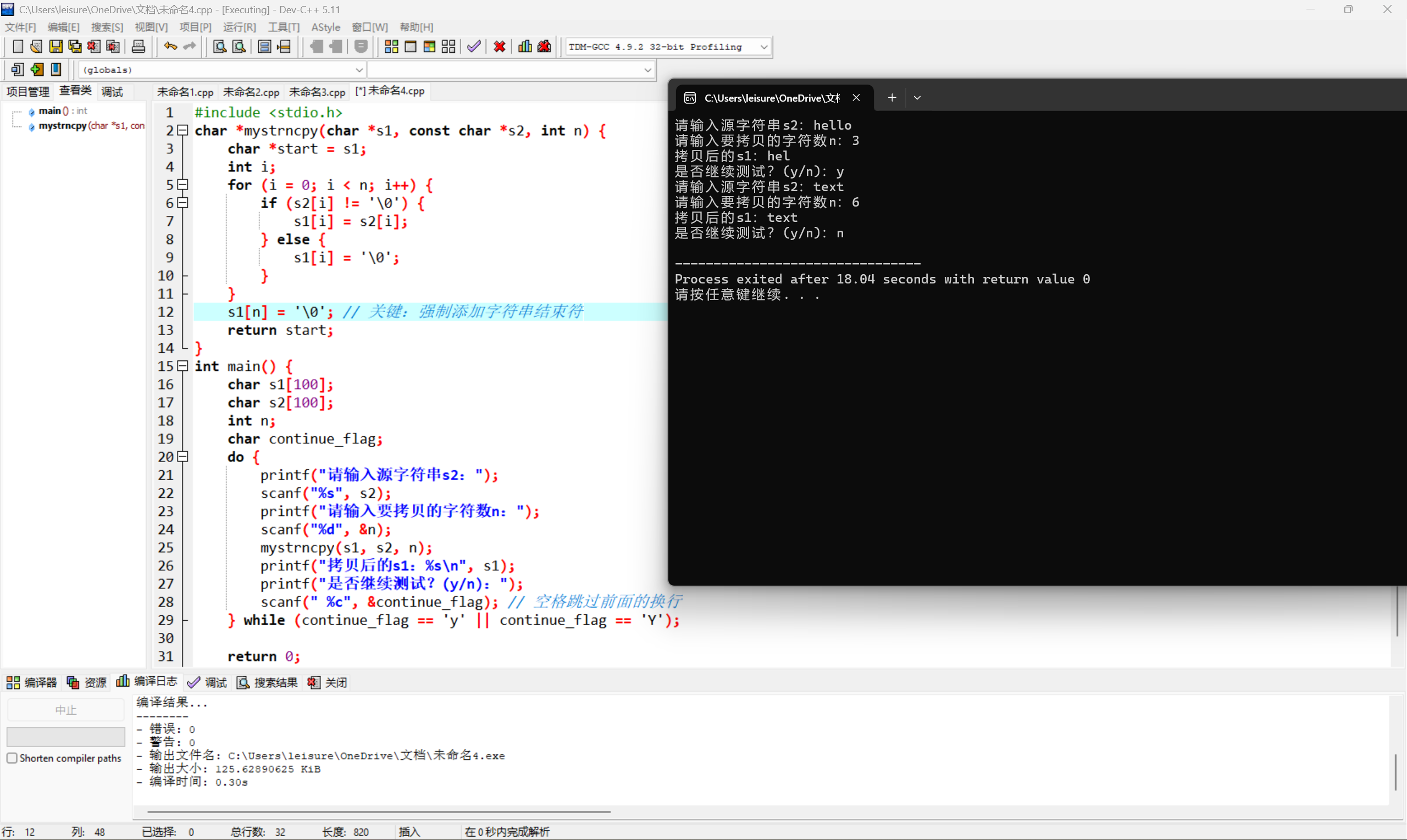Click the Save file floppy disk icon
The image size is (1407, 840).
pyautogui.click(x=56, y=46)
